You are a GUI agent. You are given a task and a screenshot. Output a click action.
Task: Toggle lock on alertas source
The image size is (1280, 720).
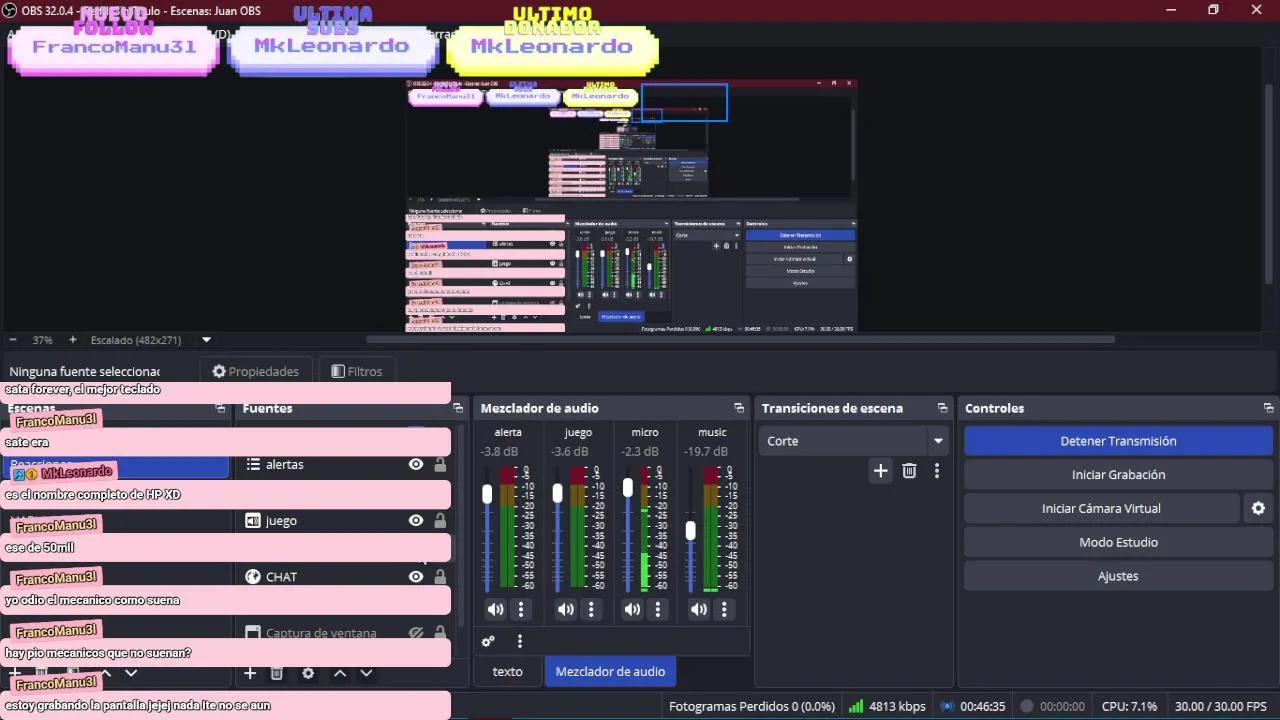coord(440,464)
